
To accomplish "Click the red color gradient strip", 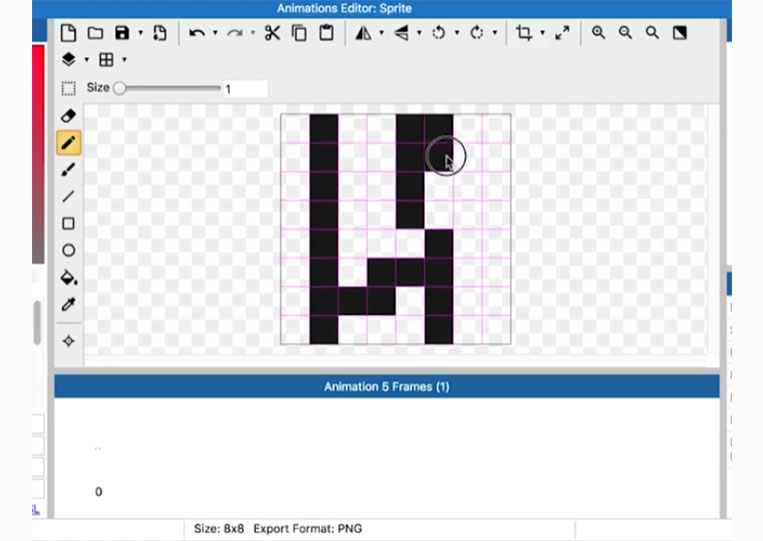I will click(x=38, y=155).
